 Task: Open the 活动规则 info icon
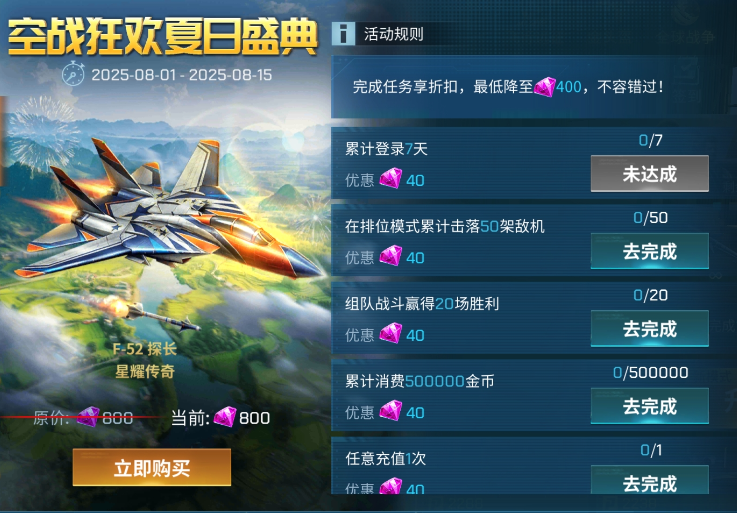pos(343,34)
